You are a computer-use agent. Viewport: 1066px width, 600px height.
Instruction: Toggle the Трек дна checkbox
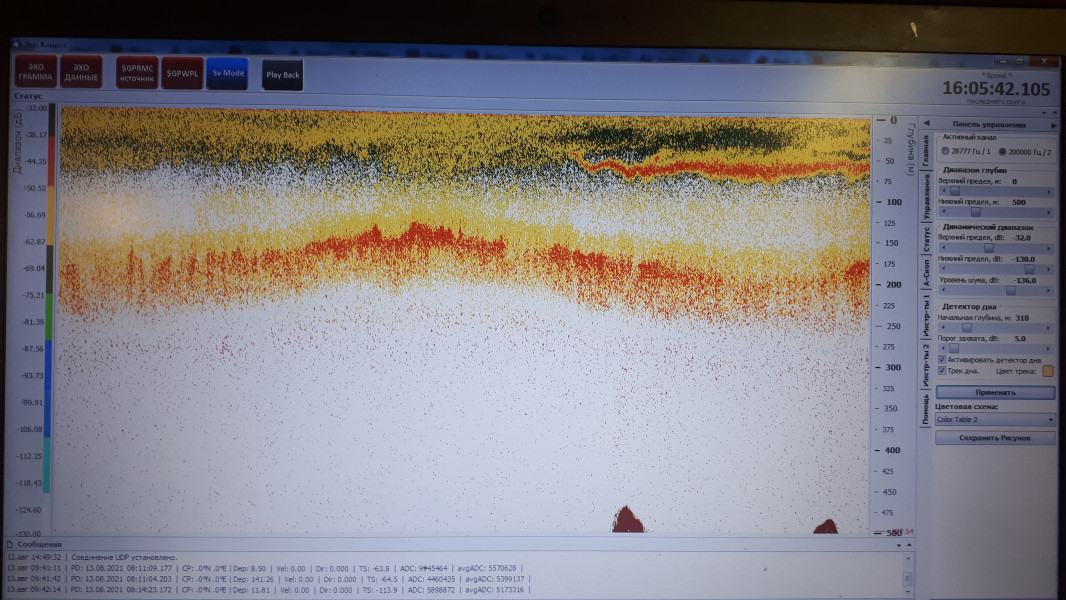(x=942, y=371)
